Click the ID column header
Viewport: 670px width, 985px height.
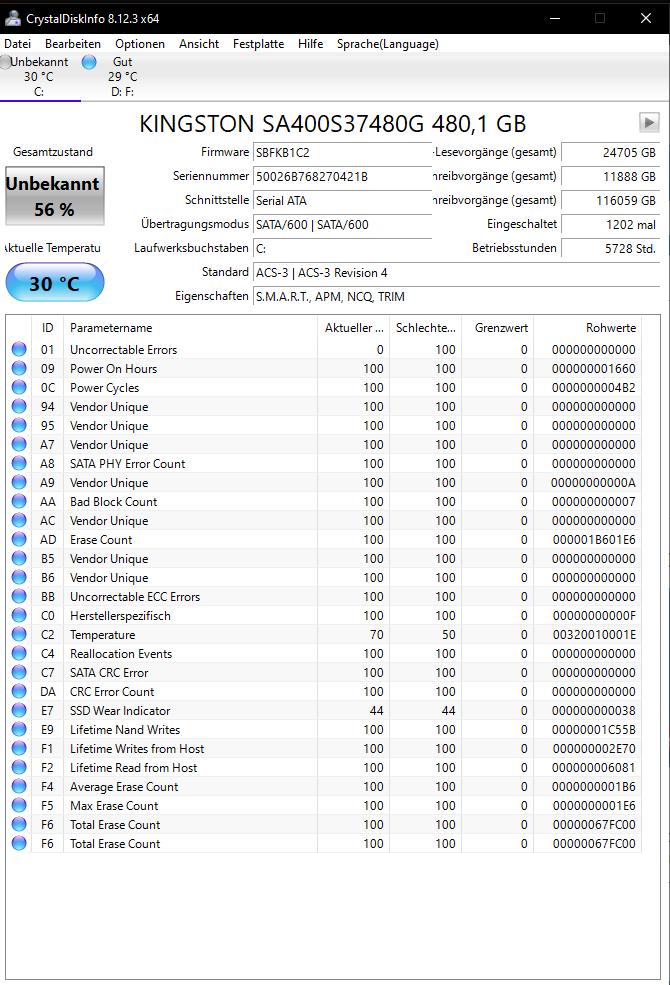48,328
